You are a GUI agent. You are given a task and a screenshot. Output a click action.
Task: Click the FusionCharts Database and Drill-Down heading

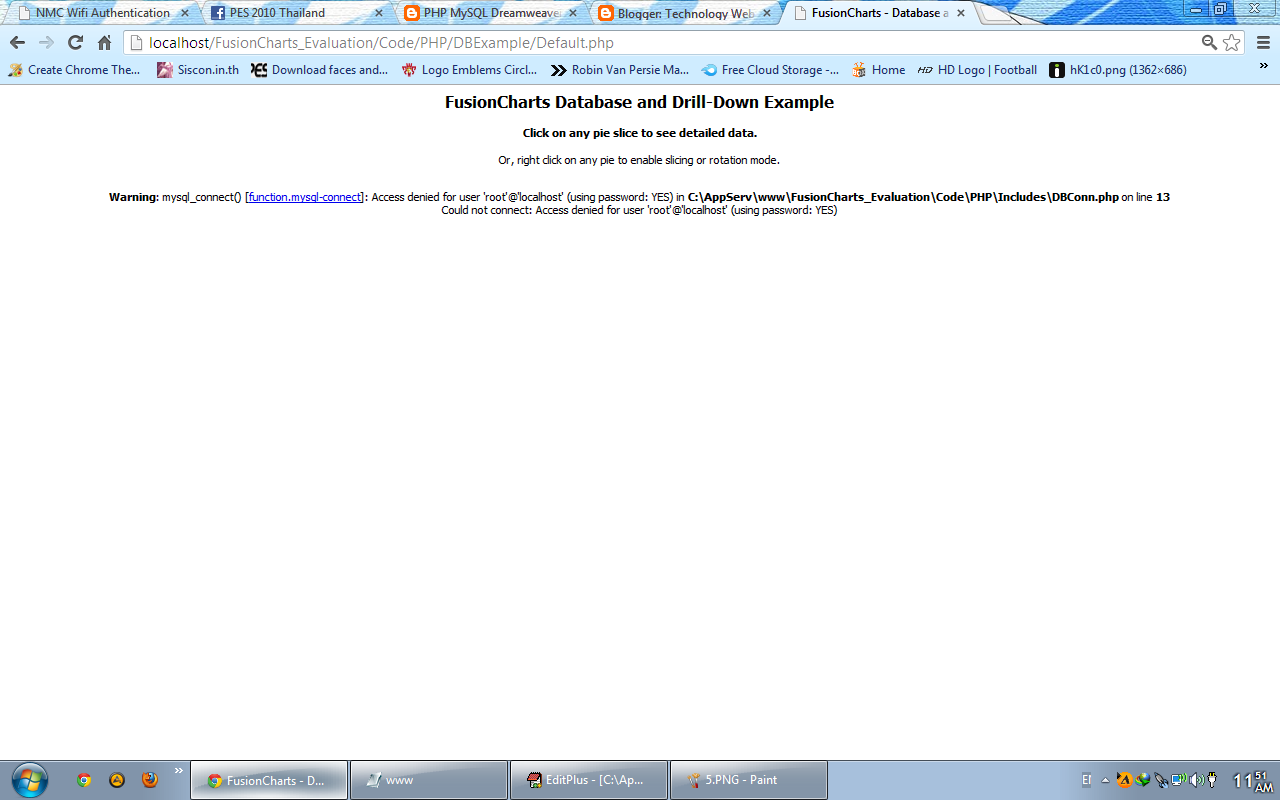tap(639, 102)
